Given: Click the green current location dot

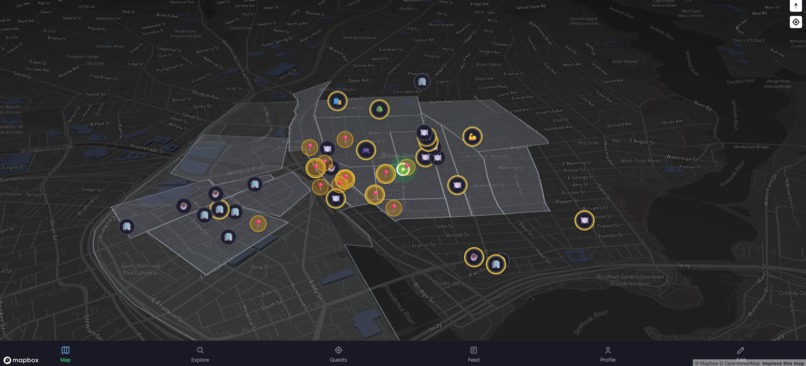Looking at the screenshot, I should click(x=402, y=170).
